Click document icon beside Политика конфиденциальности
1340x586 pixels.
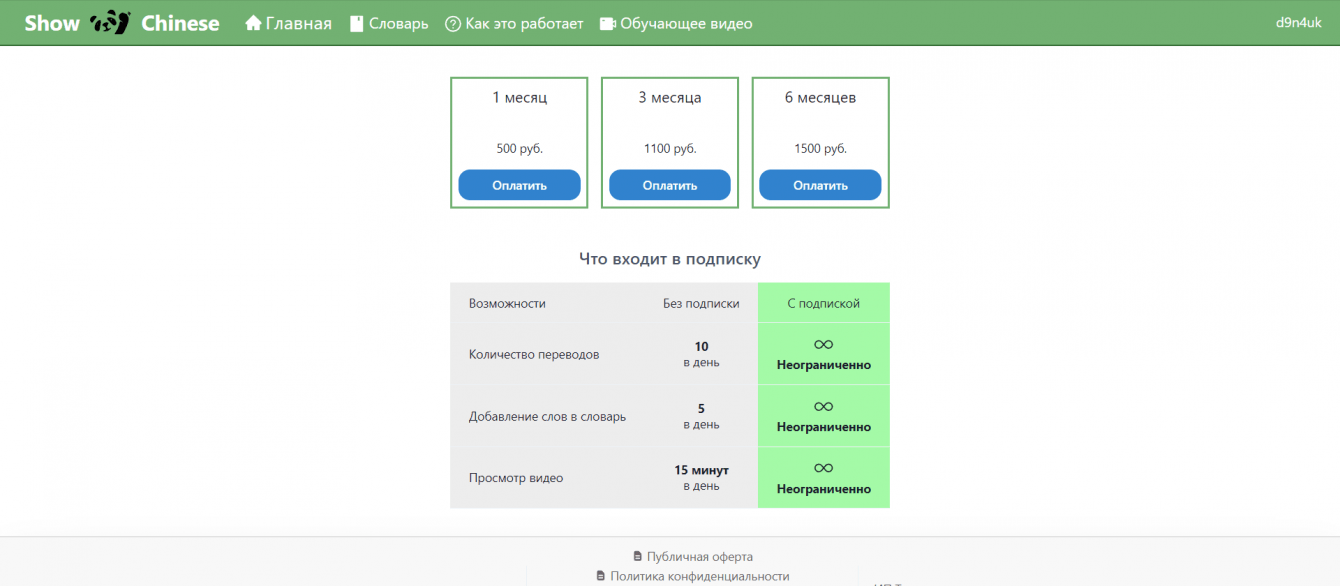(x=601, y=576)
